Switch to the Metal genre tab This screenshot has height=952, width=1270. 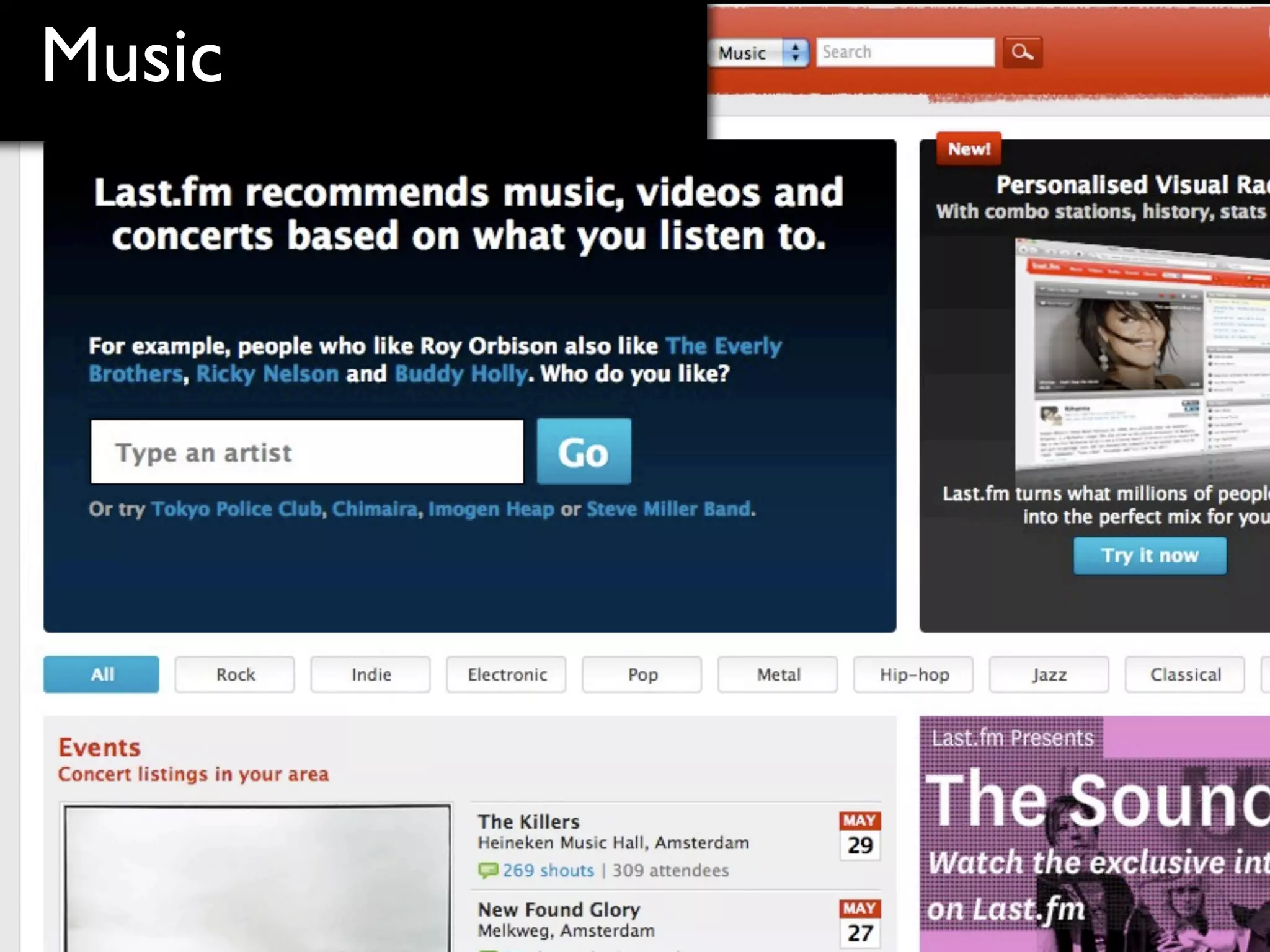click(778, 674)
